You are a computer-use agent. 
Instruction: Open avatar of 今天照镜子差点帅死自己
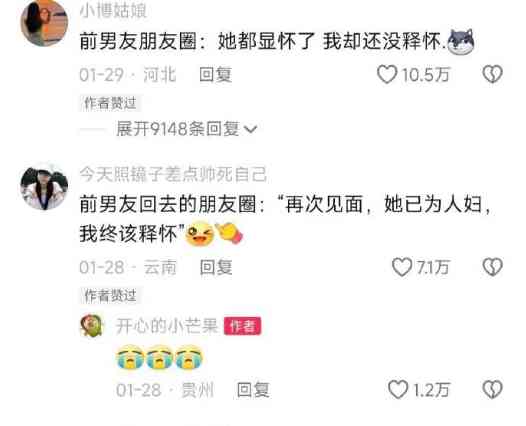click(44, 187)
